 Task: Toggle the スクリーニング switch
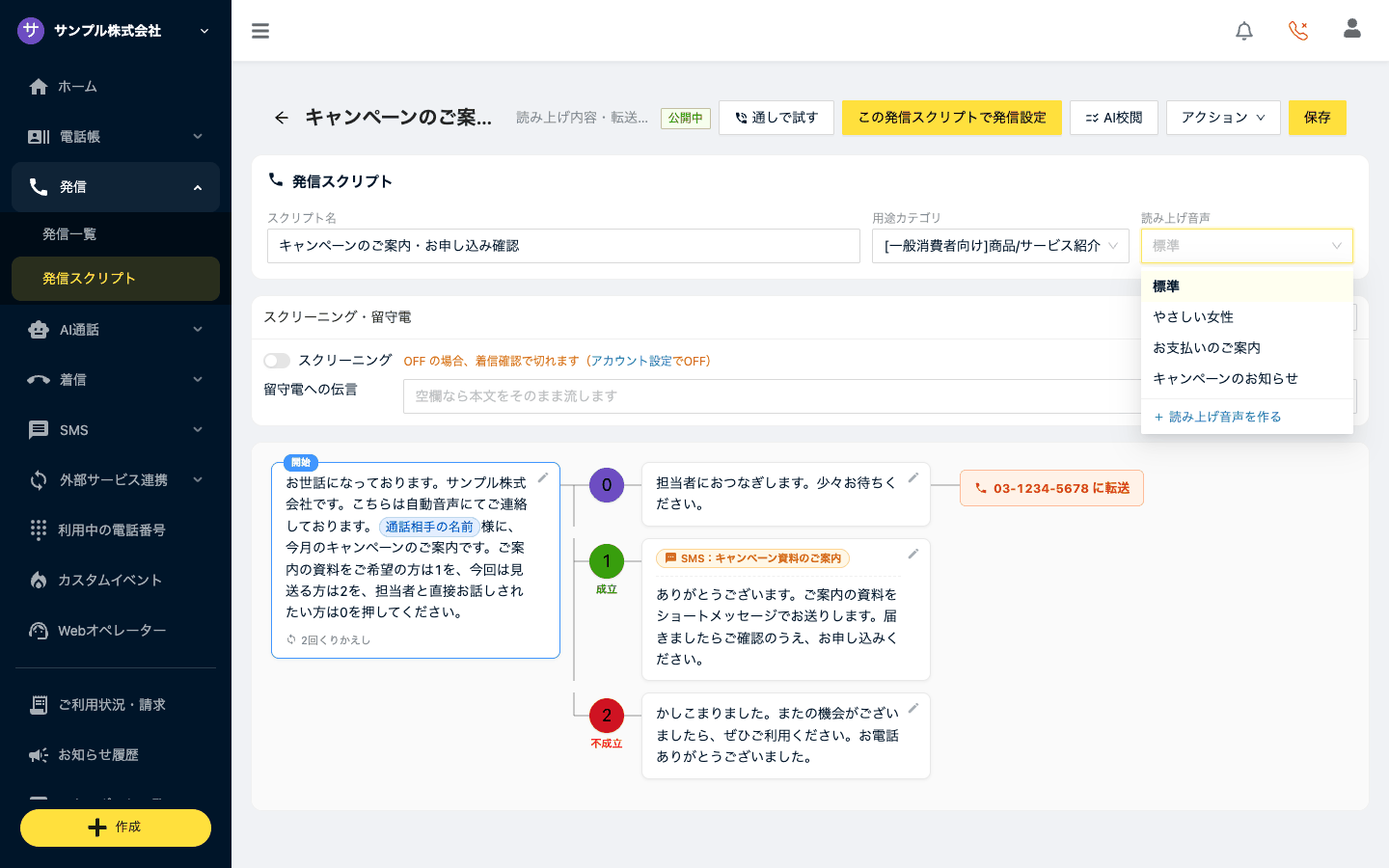point(277,361)
